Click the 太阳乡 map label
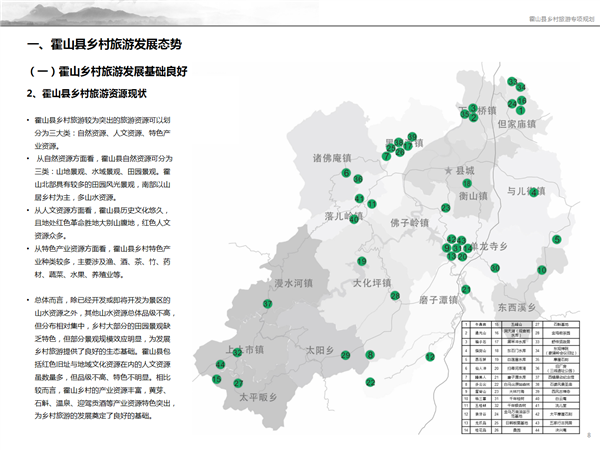 pos(320,350)
